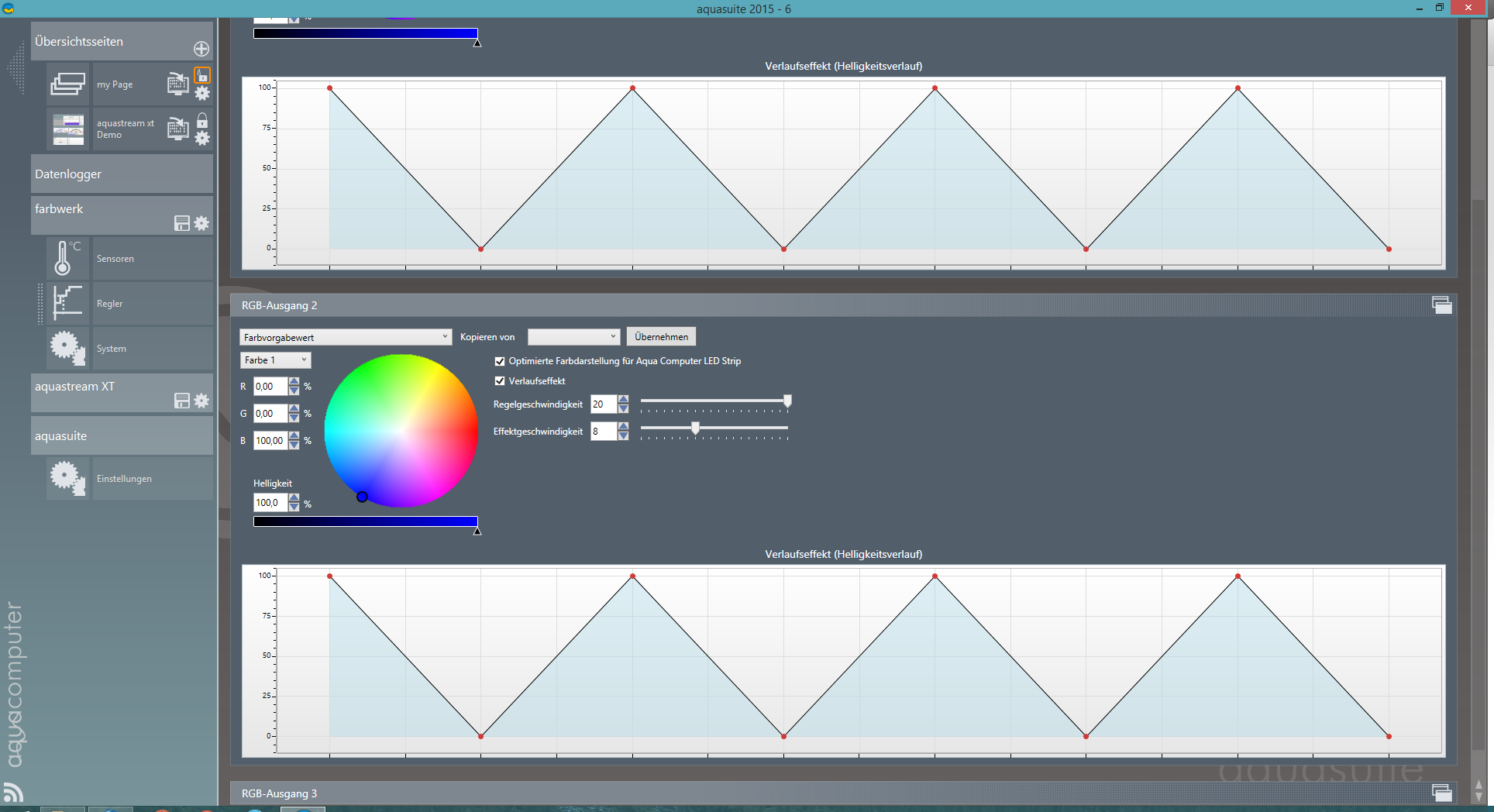Toggle Optimierte Farbdarstellung checkbox
This screenshot has width=1494, height=812.
coord(500,361)
